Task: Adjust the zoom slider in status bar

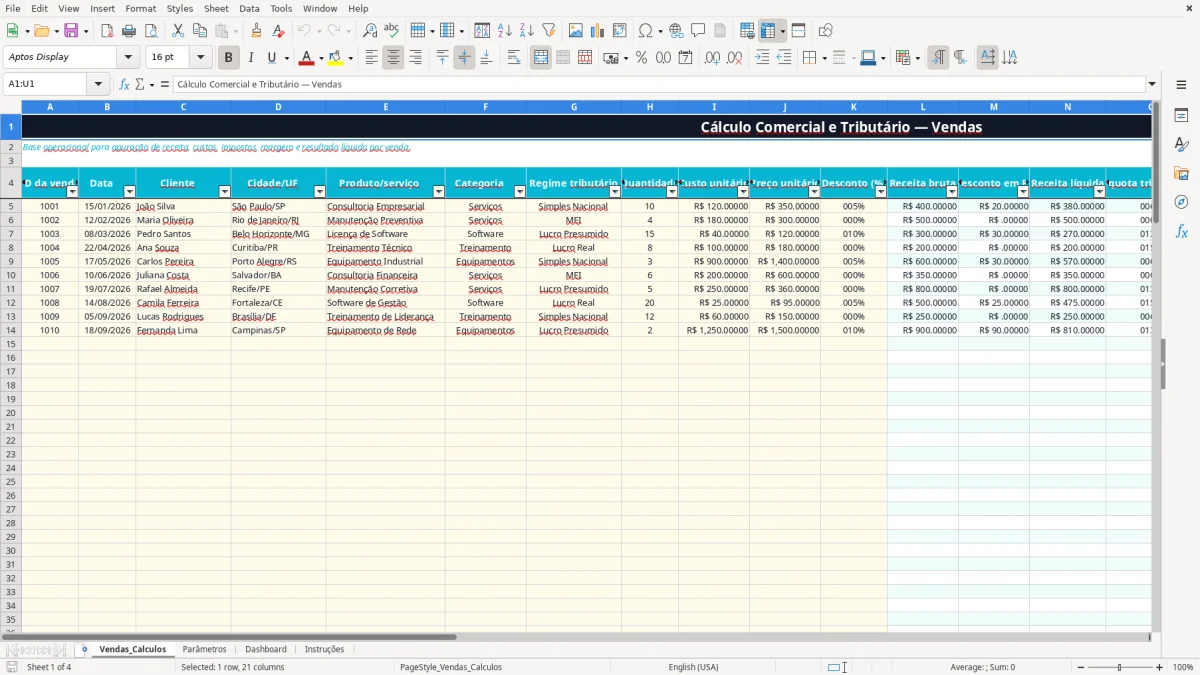Action: click(x=1120, y=667)
